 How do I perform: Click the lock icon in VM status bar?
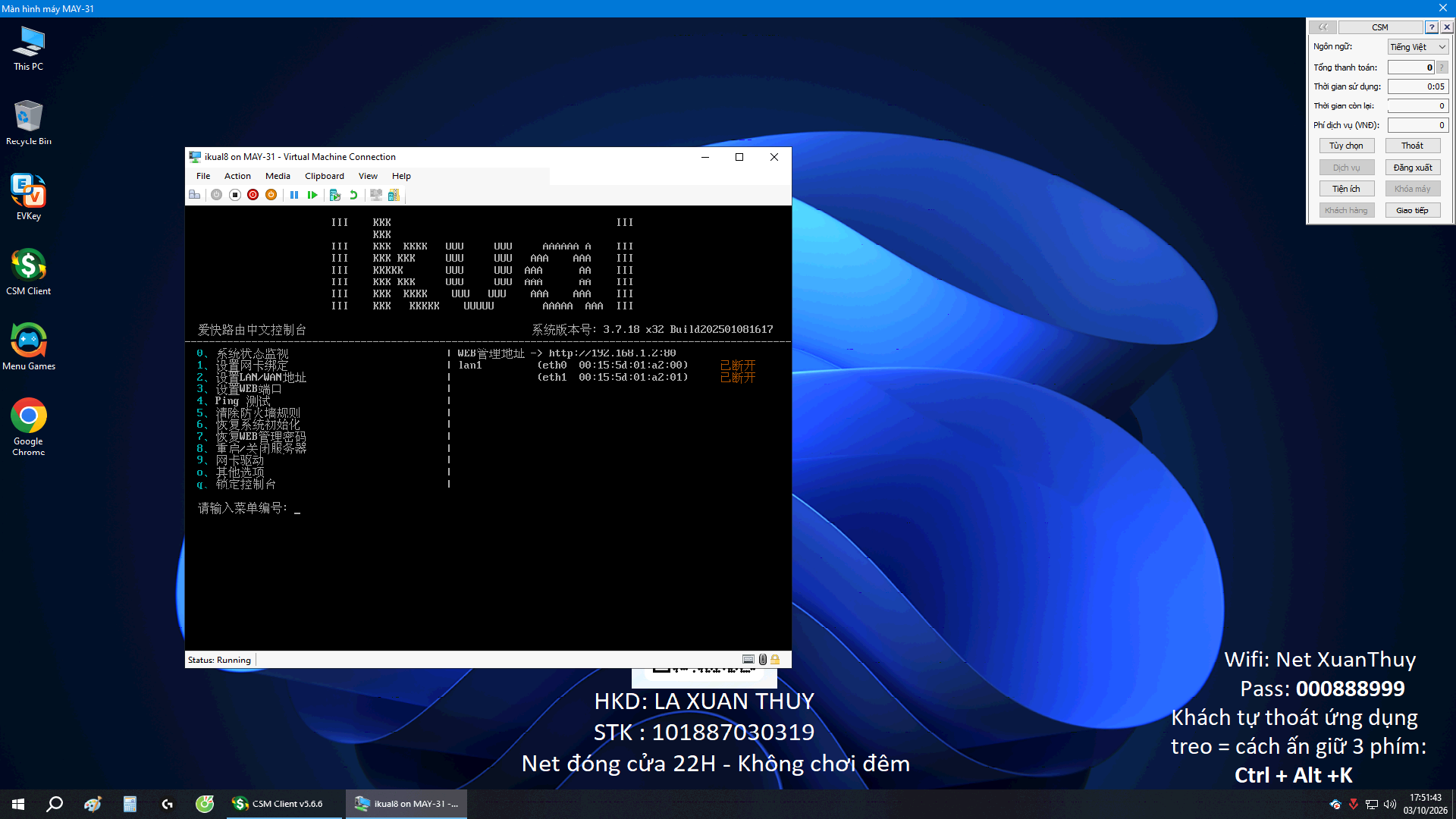coord(775,660)
